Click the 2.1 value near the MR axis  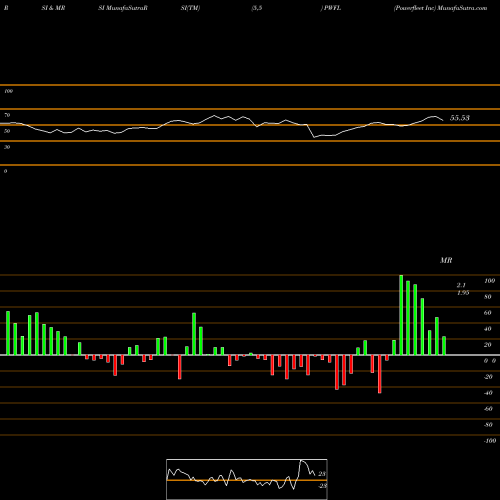click(461, 285)
